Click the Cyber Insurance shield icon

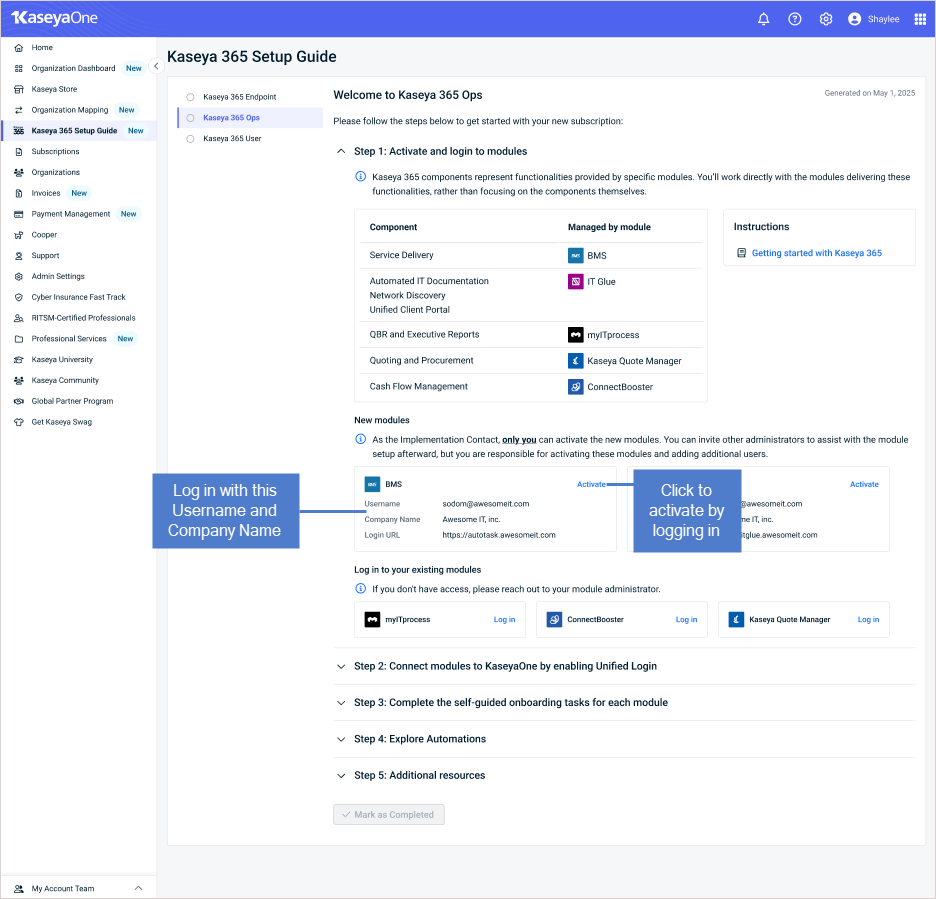click(19, 297)
